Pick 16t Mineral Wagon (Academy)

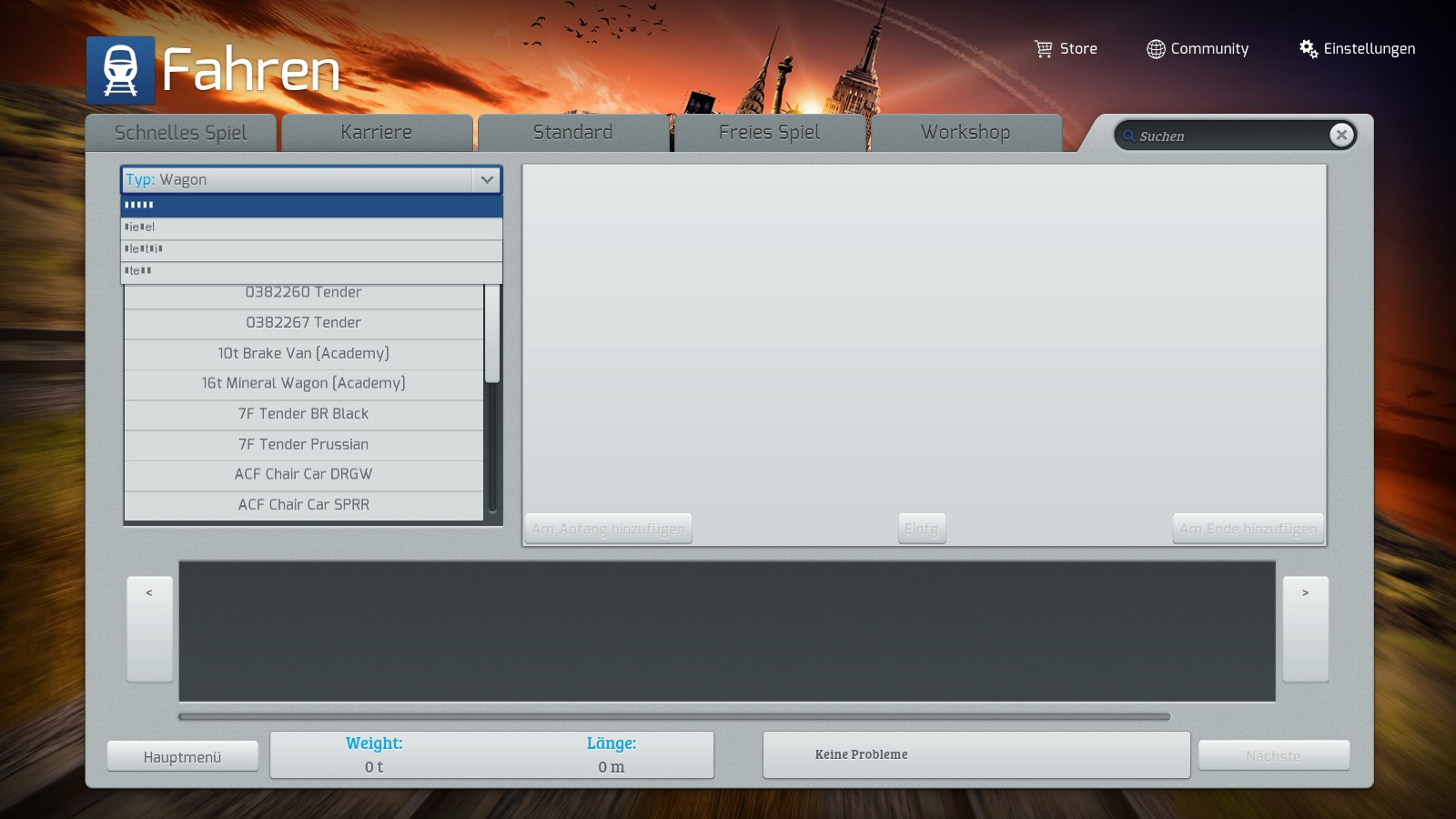click(x=303, y=384)
